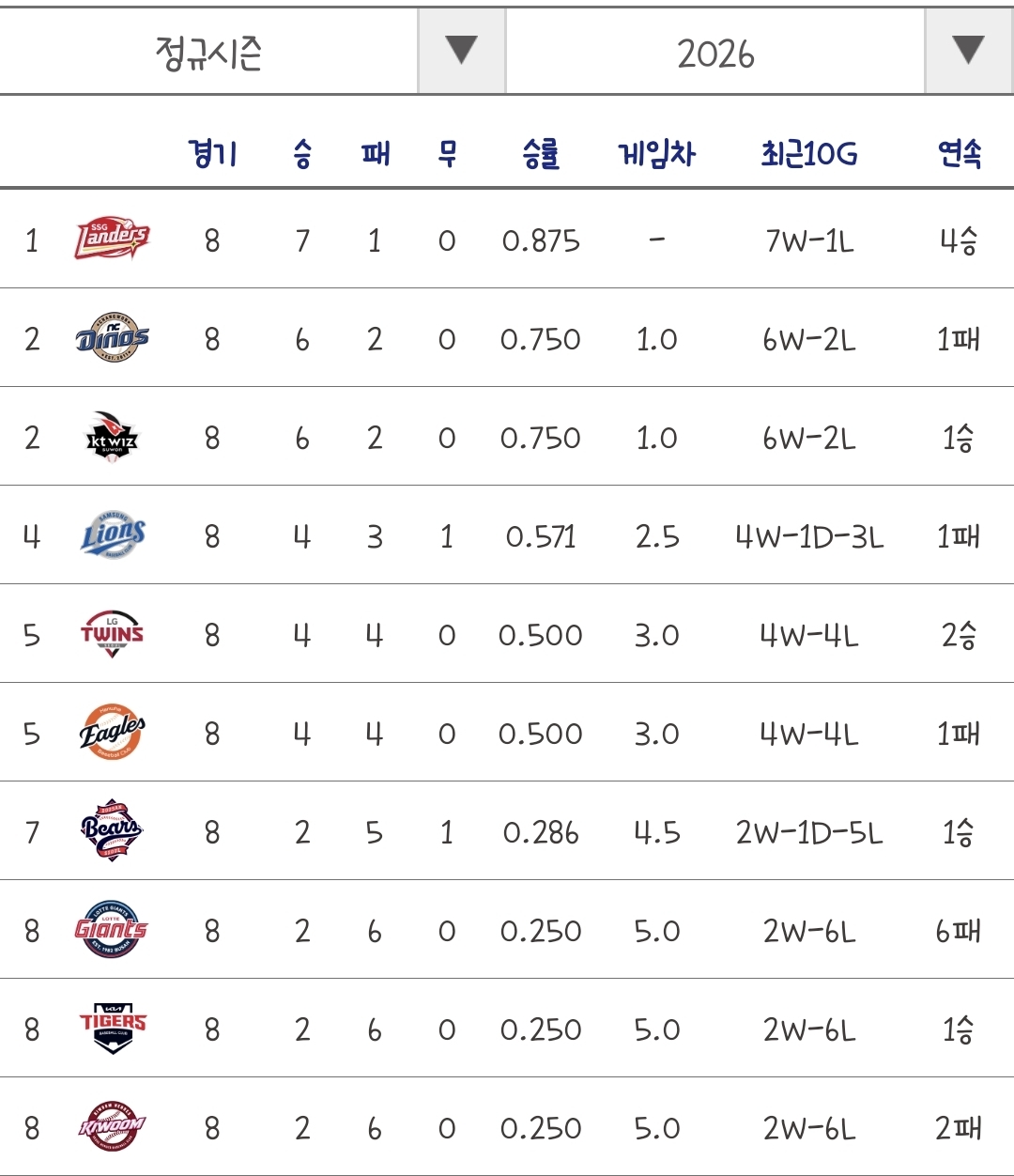
Task: Click the Kiwoom Heroes team logo
Action: (113, 1127)
